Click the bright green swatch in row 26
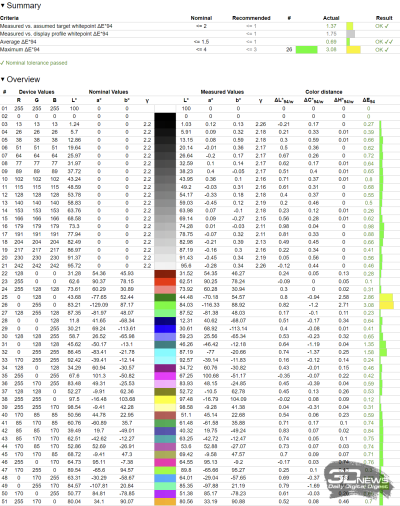Image resolution: width=400 pixels, height=506 pixels. pyautogui.click(x=165, y=305)
